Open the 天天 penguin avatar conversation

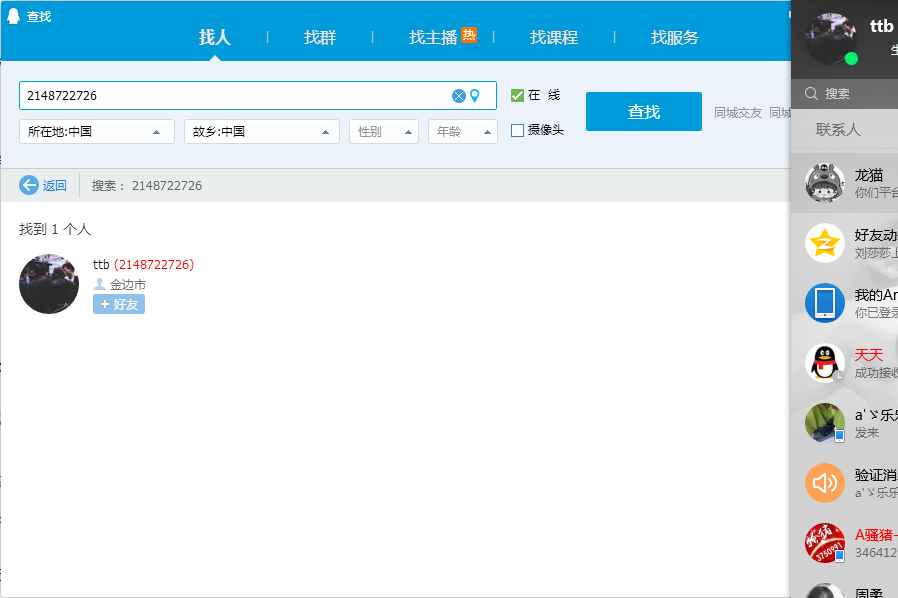(x=825, y=363)
